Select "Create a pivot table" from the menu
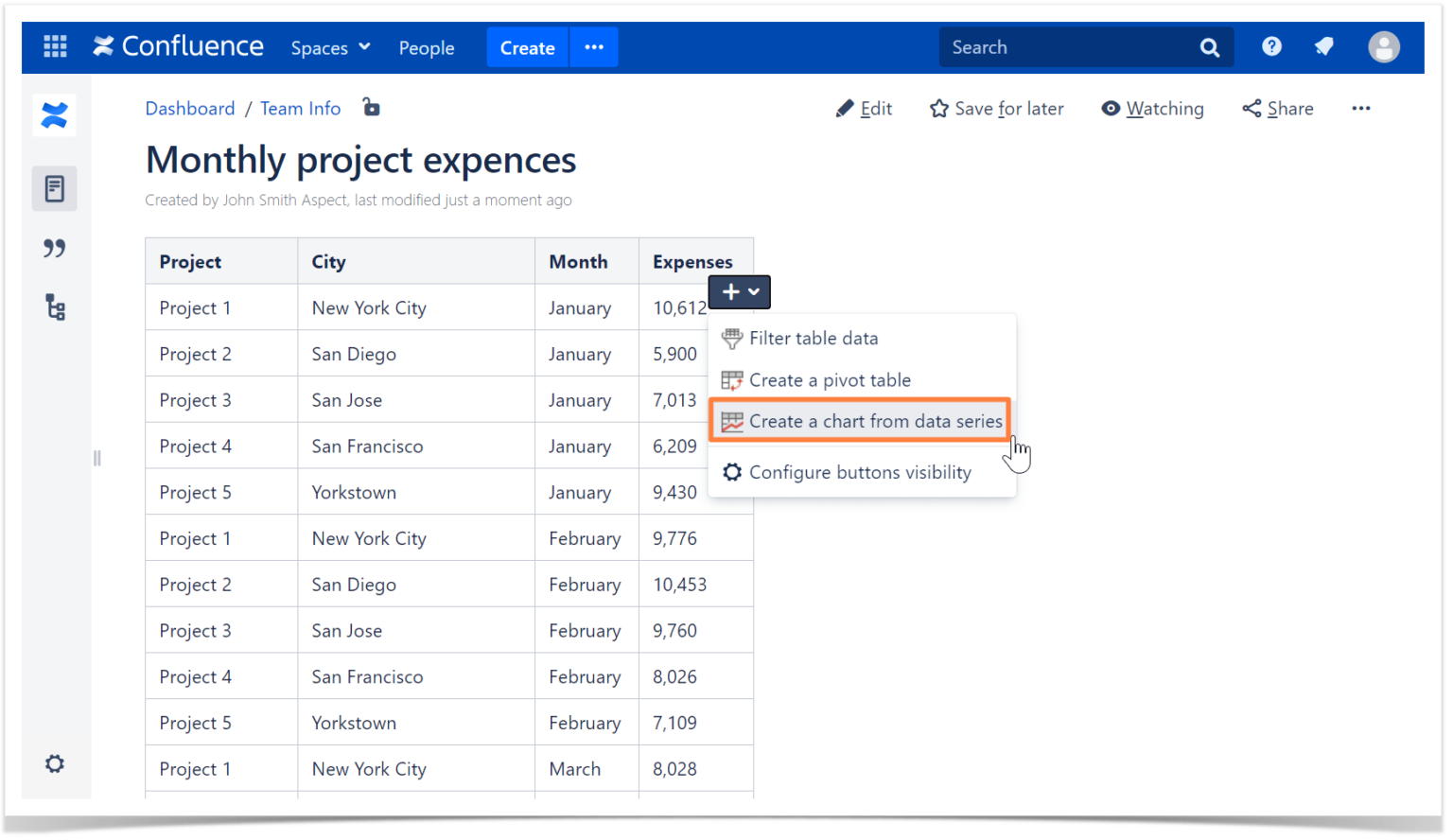 coord(829,379)
